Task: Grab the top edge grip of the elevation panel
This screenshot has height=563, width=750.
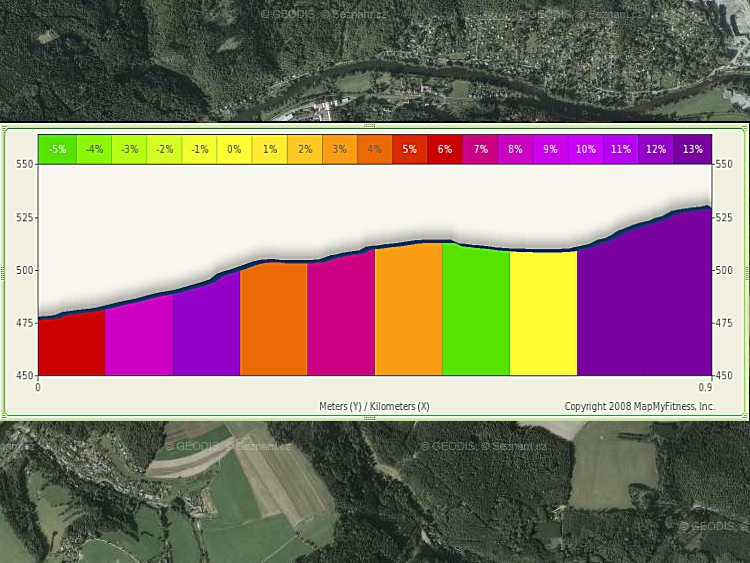Action: 369,126
